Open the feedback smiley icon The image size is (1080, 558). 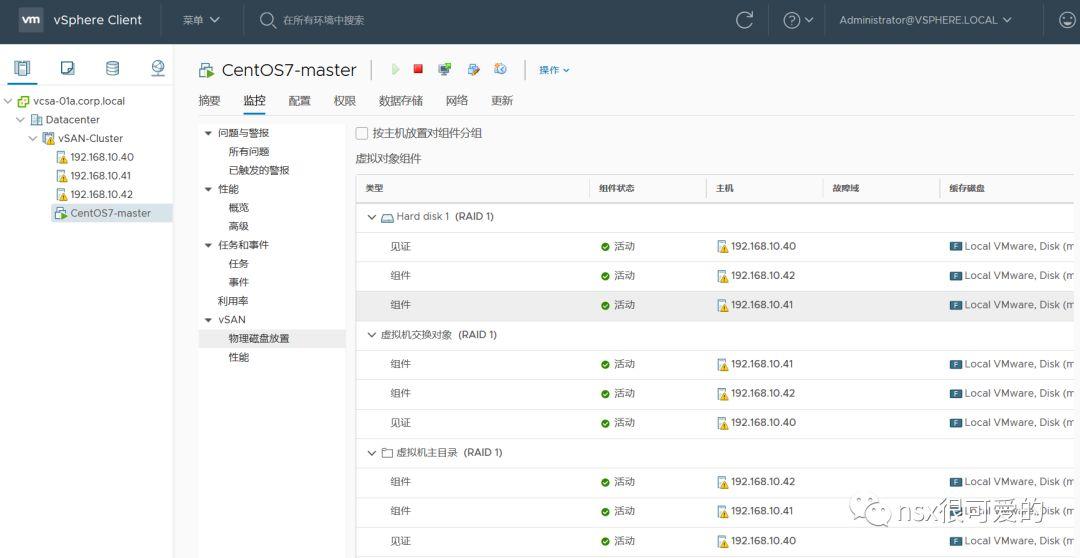pyautogui.click(x=1066, y=20)
